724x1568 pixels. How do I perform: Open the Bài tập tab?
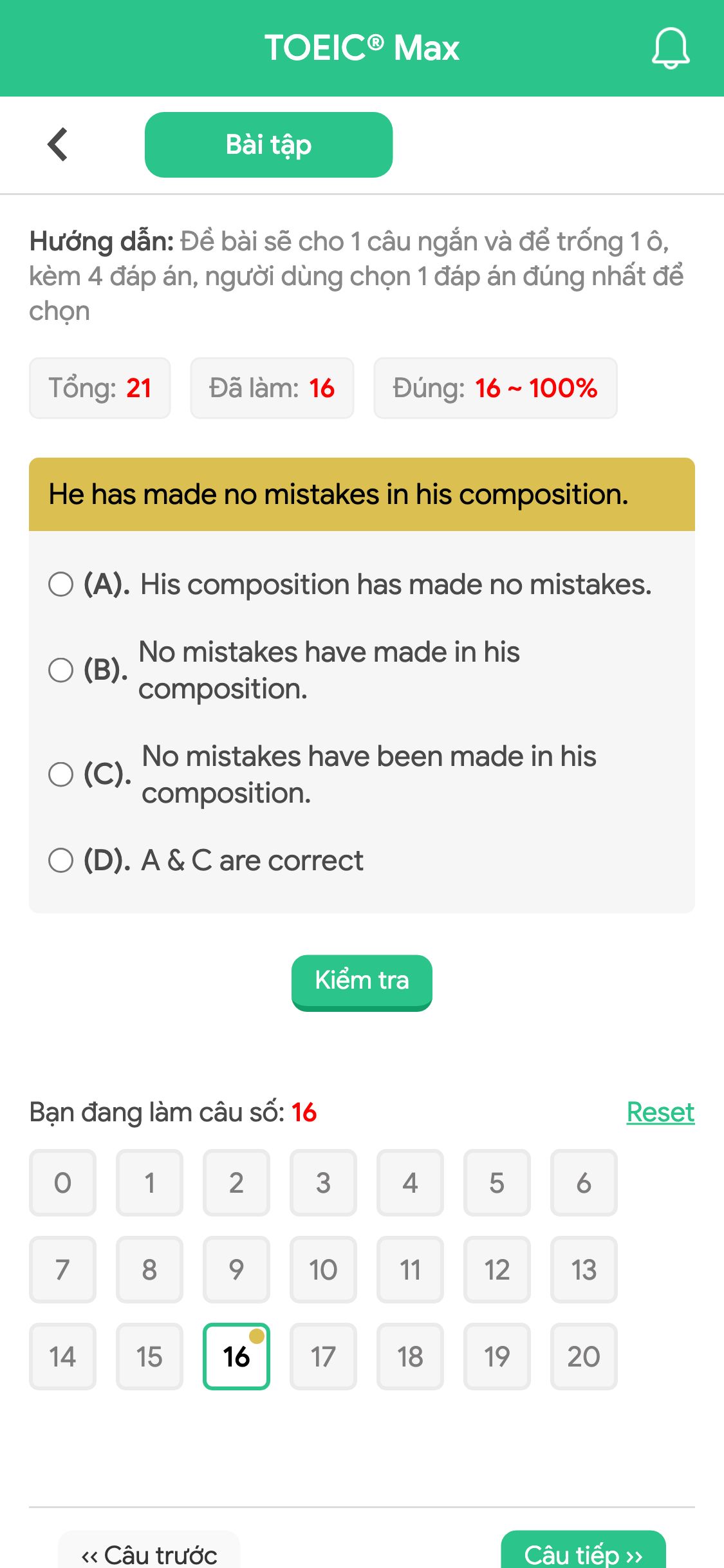[x=268, y=144]
